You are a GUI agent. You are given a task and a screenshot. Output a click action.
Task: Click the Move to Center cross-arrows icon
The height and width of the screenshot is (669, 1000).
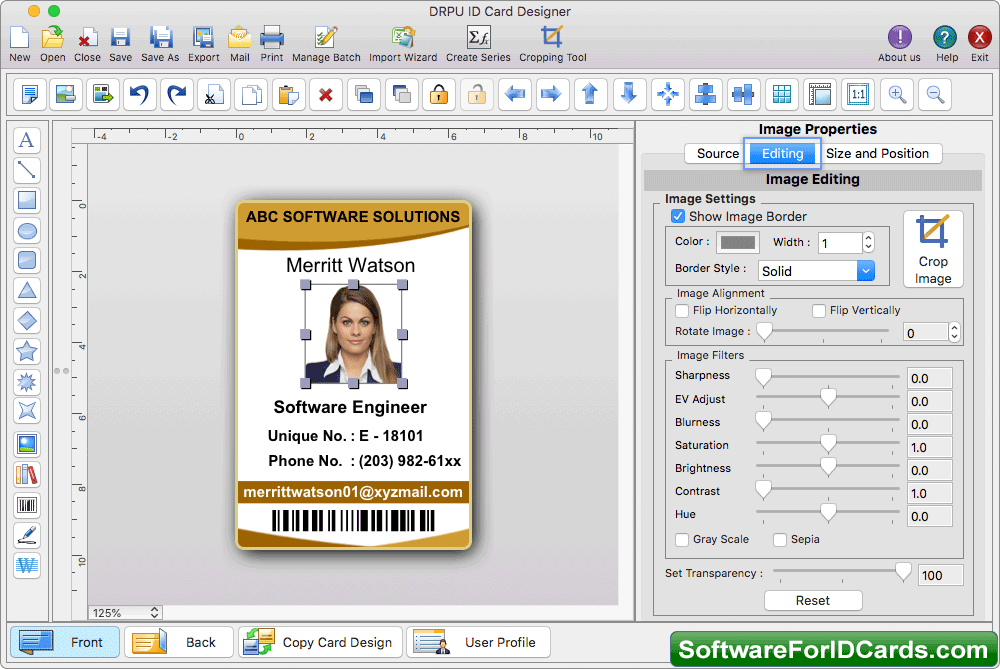(x=668, y=94)
